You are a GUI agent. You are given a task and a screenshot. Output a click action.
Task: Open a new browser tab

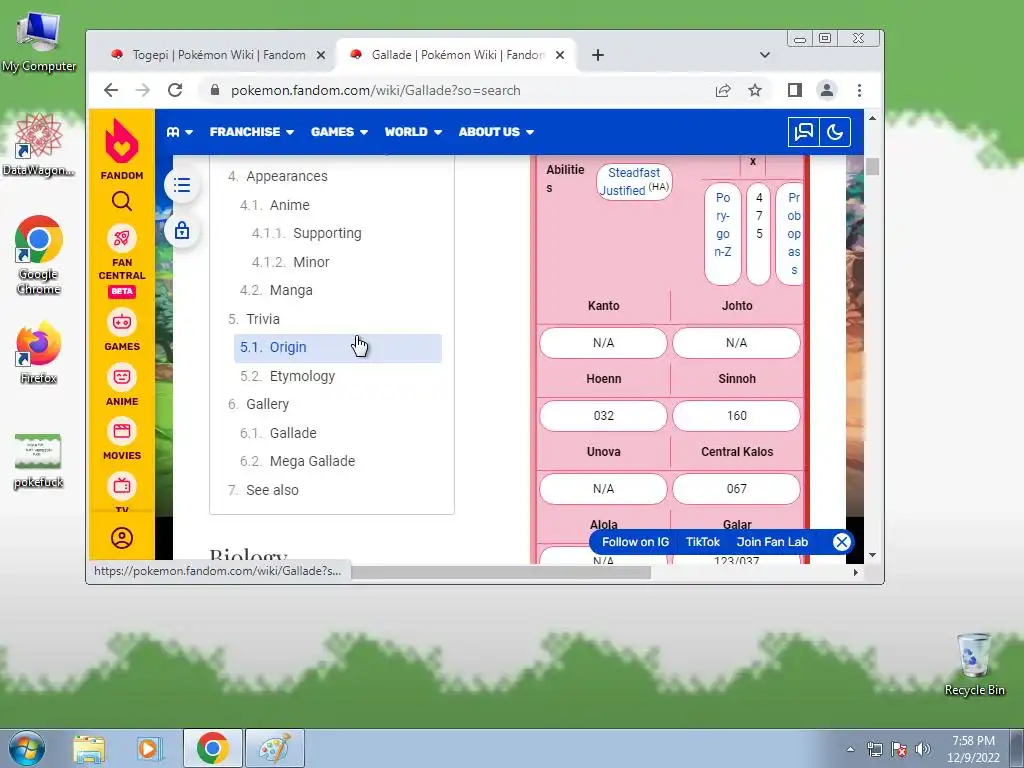click(598, 55)
